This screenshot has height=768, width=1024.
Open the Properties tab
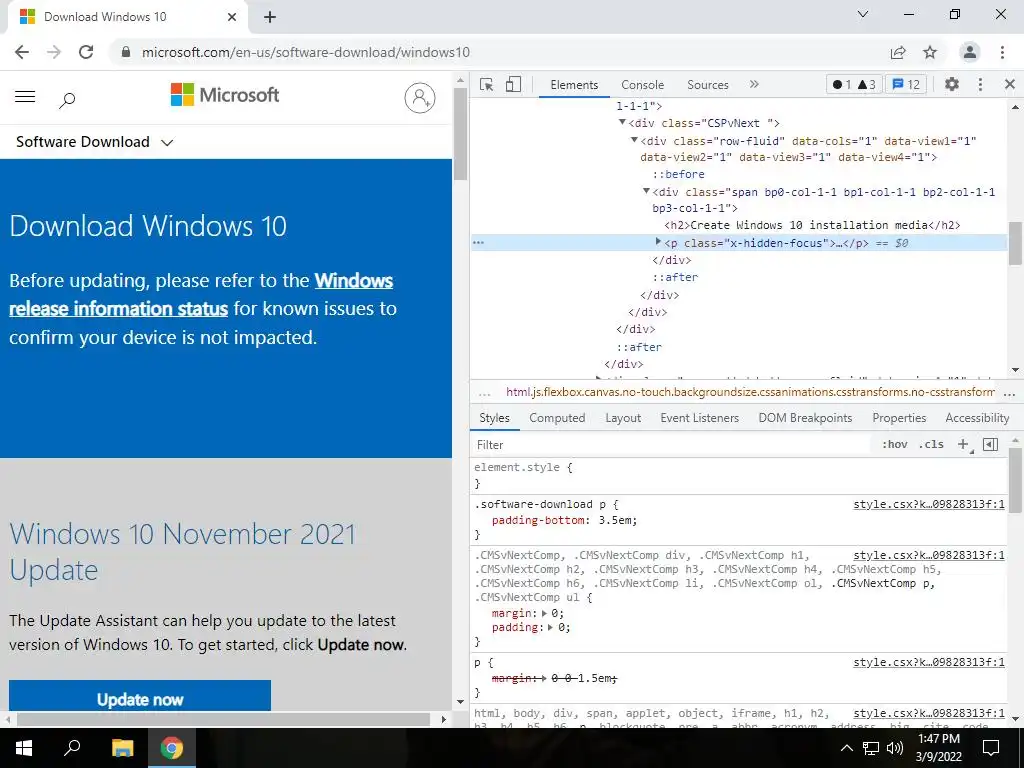pos(899,418)
